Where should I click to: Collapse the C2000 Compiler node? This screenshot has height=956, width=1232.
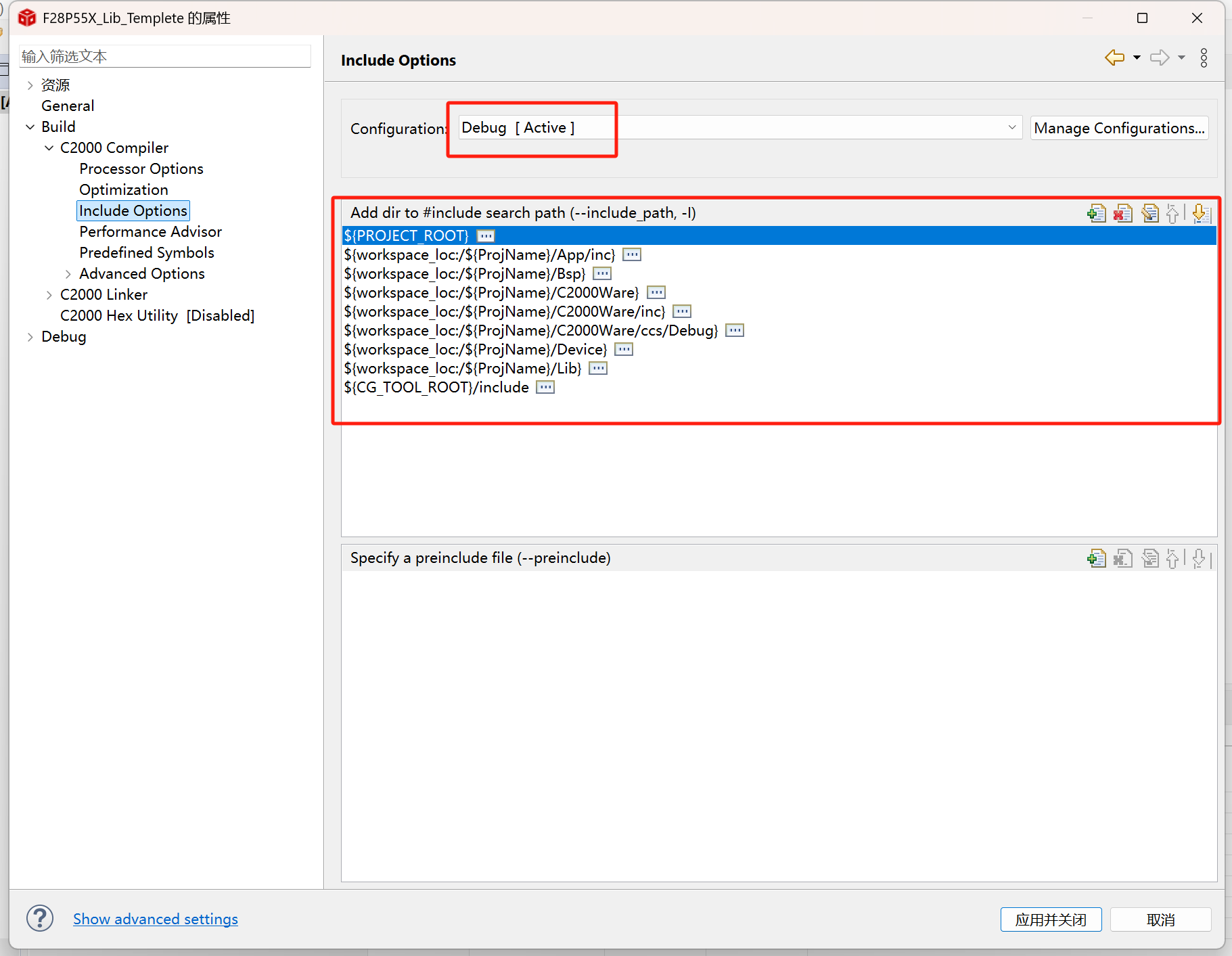click(49, 148)
